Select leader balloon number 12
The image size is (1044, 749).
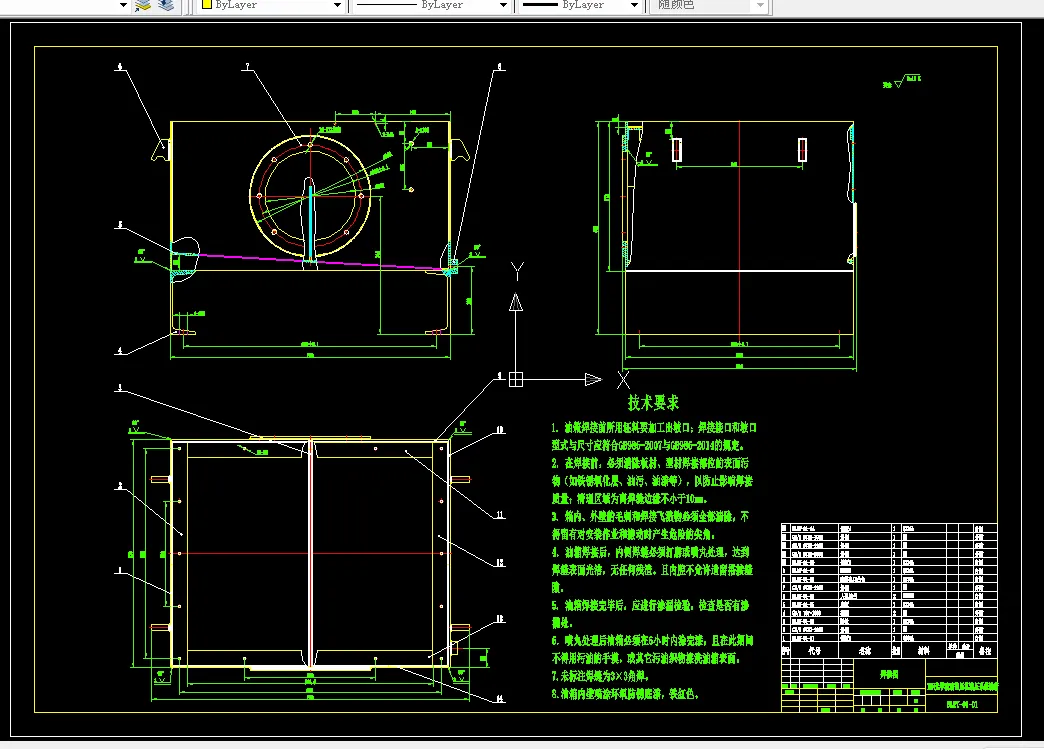tap(500, 563)
